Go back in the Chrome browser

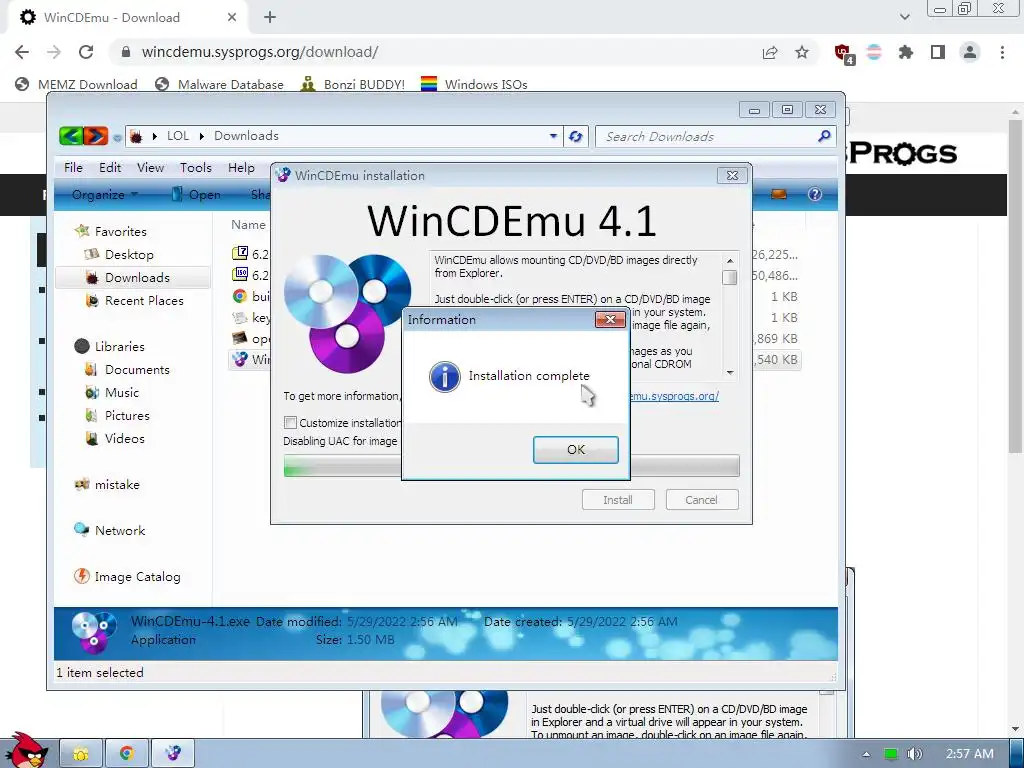[x=22, y=52]
